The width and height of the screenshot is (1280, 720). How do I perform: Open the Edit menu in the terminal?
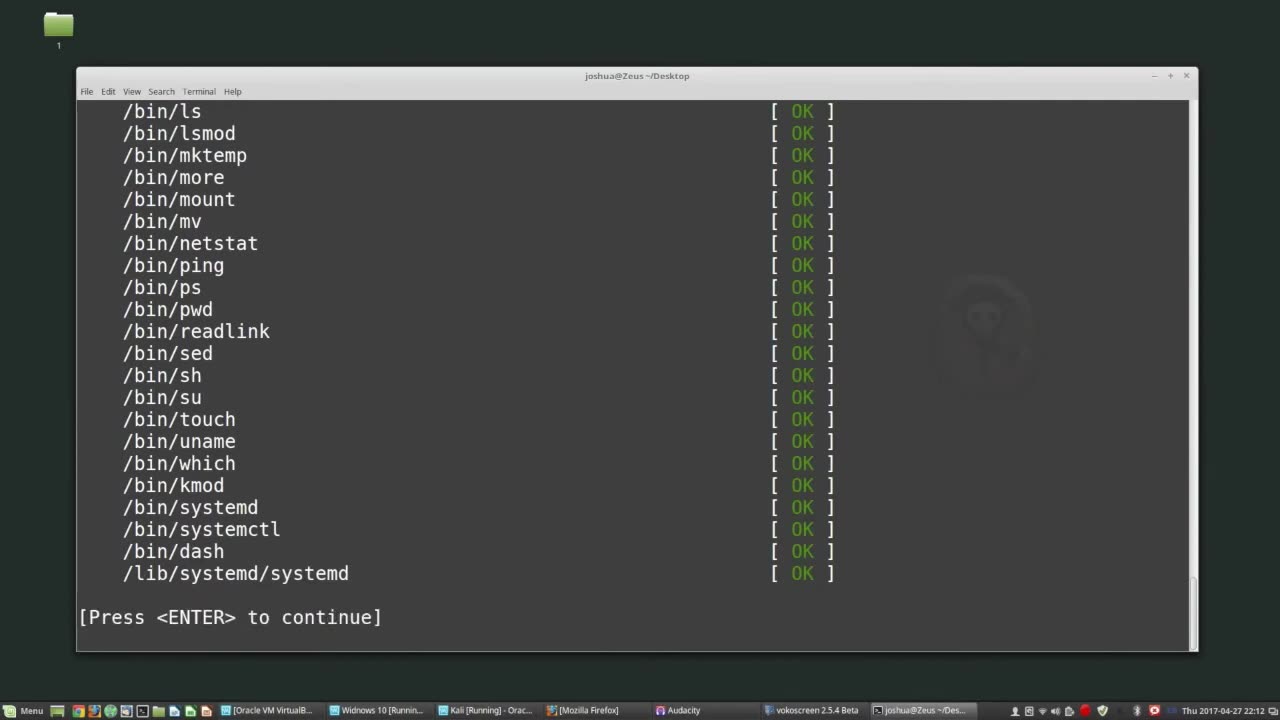(108, 91)
